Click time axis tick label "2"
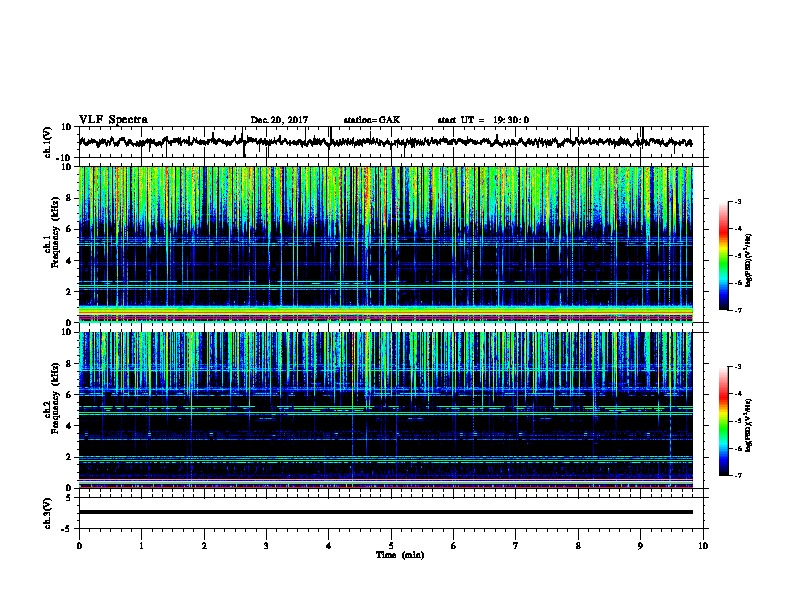 pyautogui.click(x=204, y=546)
